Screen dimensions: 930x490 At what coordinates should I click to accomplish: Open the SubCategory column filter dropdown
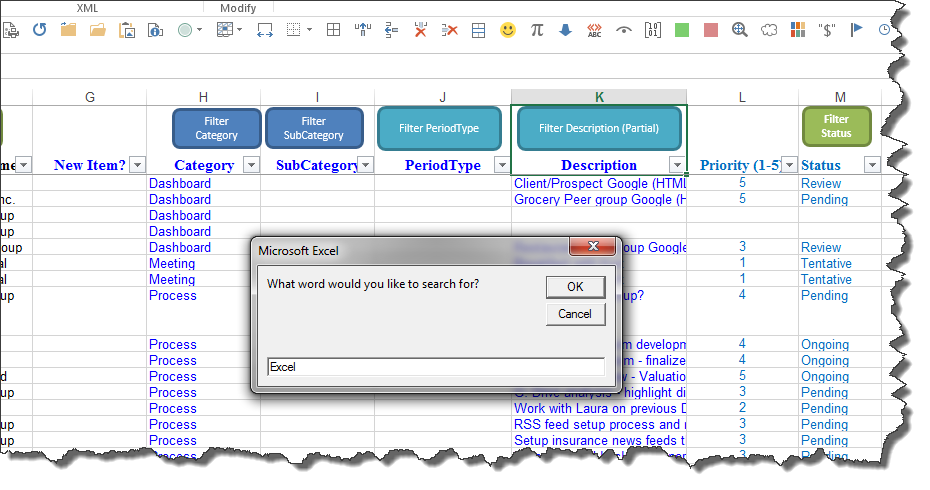(x=366, y=164)
